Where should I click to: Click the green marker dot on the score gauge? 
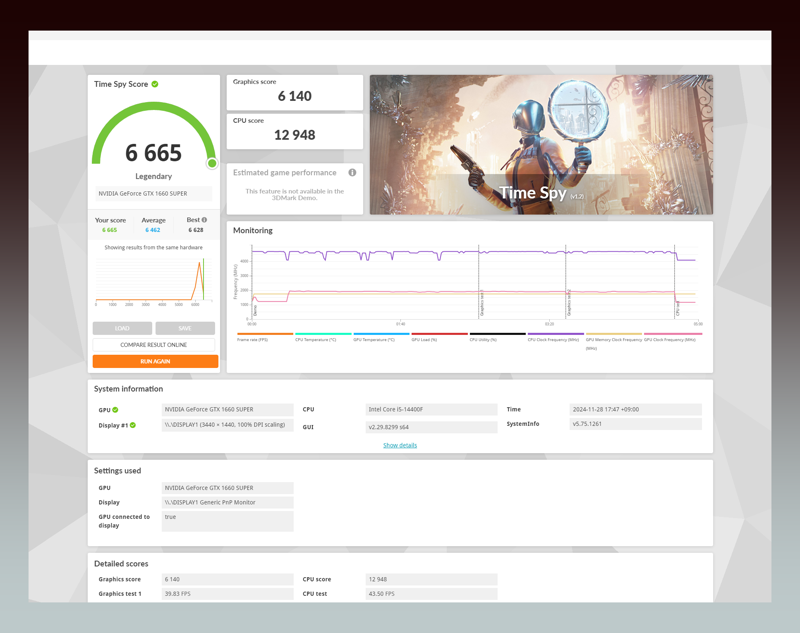(x=212, y=163)
